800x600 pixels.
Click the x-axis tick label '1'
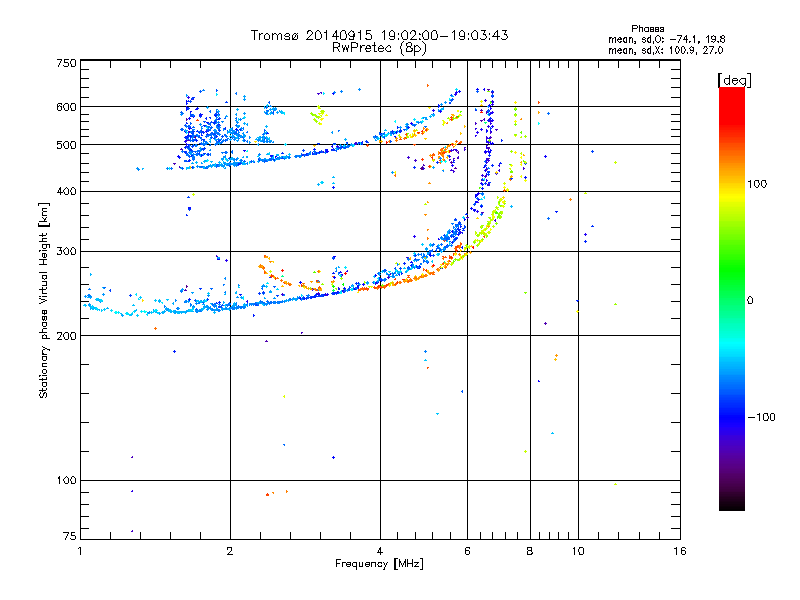(x=80, y=551)
